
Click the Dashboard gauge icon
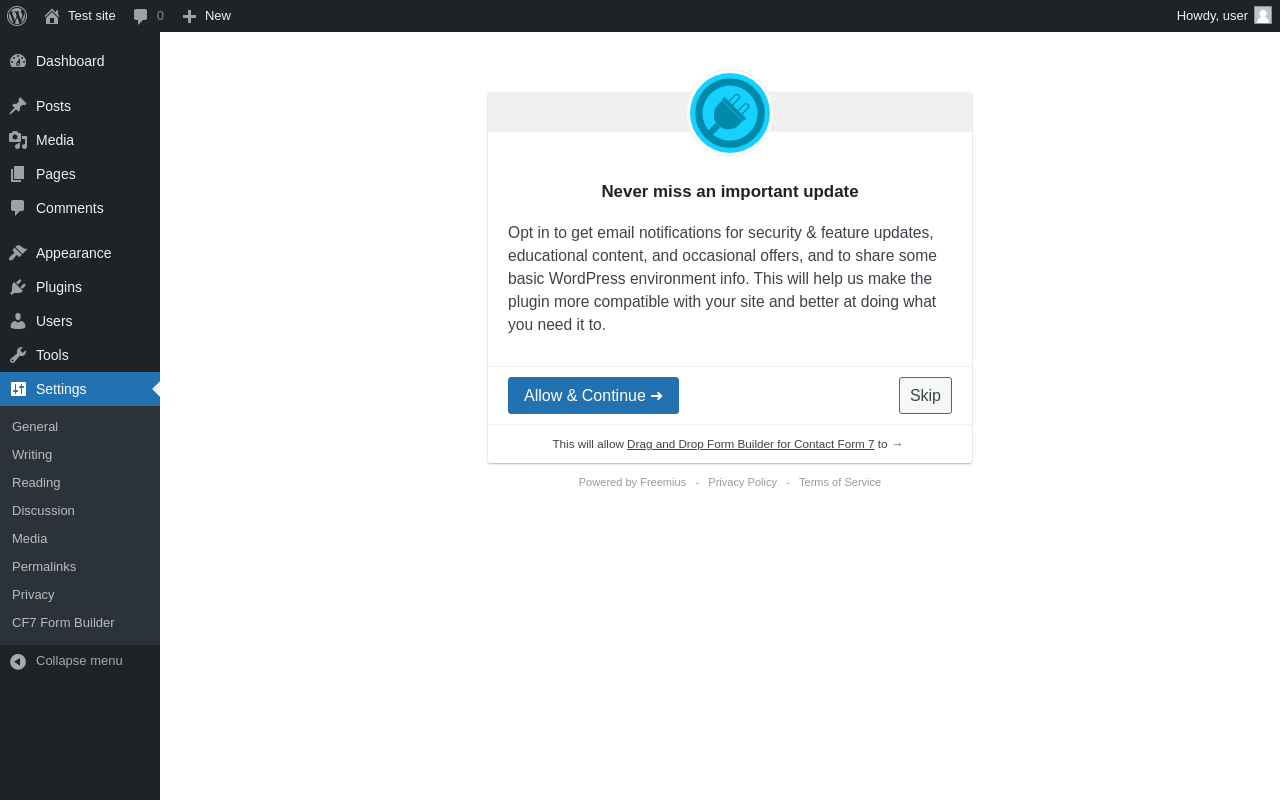click(18, 61)
